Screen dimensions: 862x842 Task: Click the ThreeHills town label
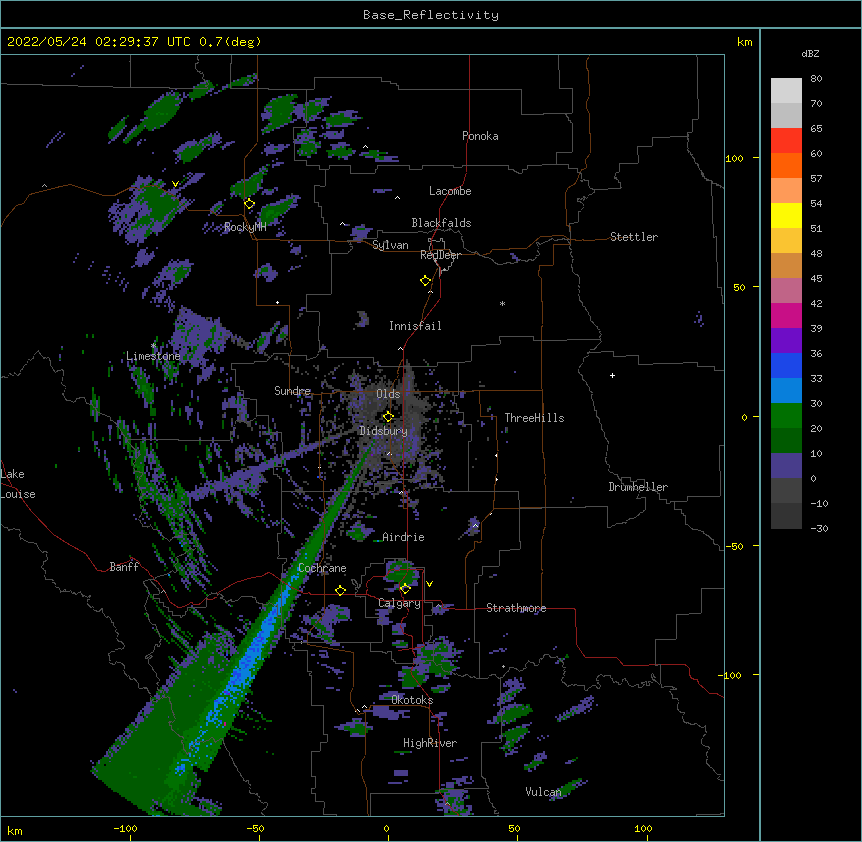(534, 418)
